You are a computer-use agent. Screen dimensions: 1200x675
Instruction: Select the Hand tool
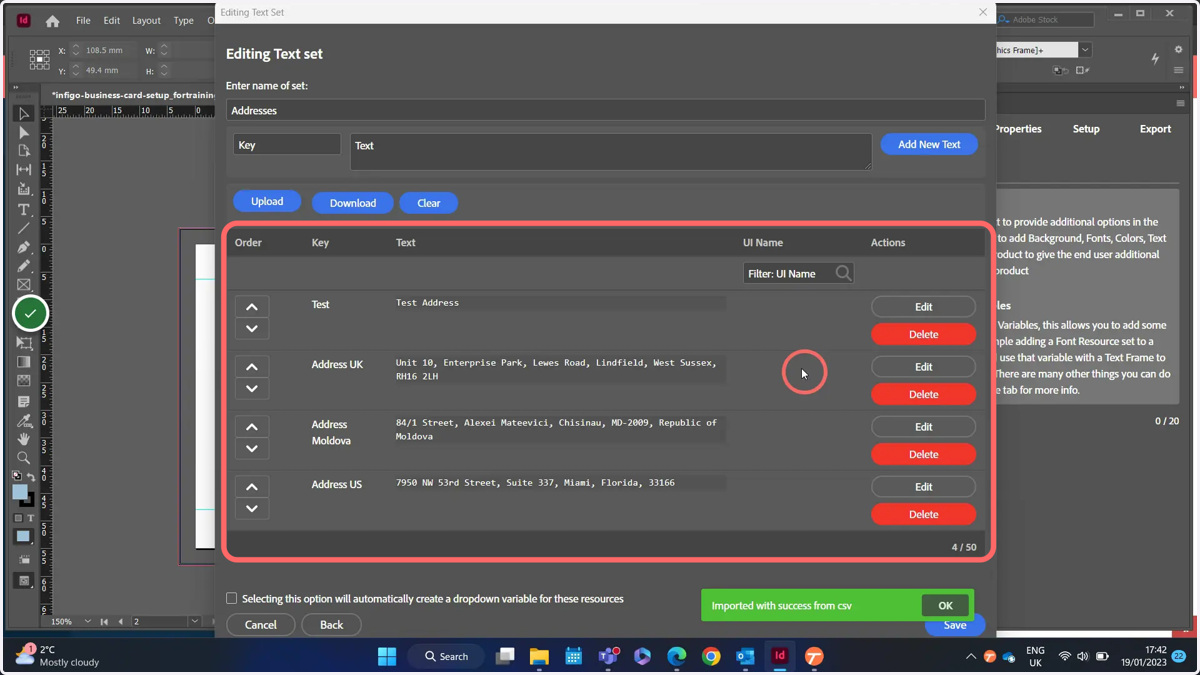(24, 439)
